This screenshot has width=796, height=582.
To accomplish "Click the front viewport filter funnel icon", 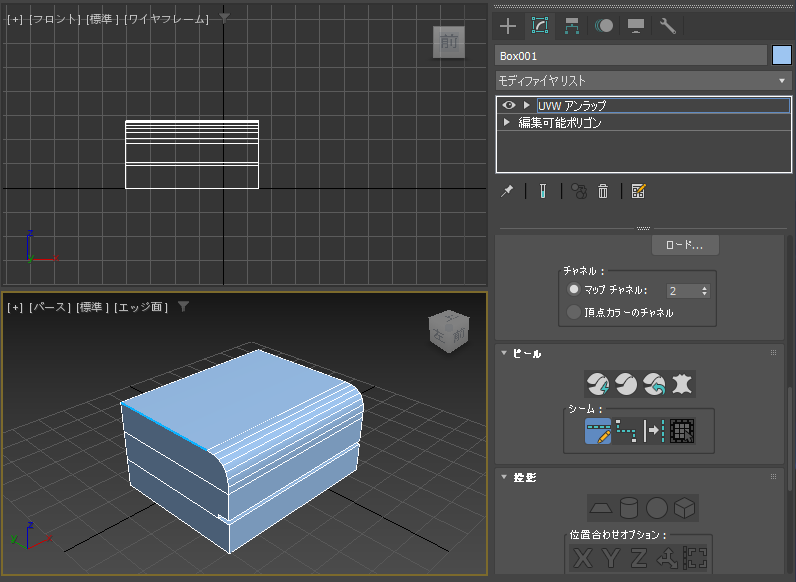I will tap(224, 18).
